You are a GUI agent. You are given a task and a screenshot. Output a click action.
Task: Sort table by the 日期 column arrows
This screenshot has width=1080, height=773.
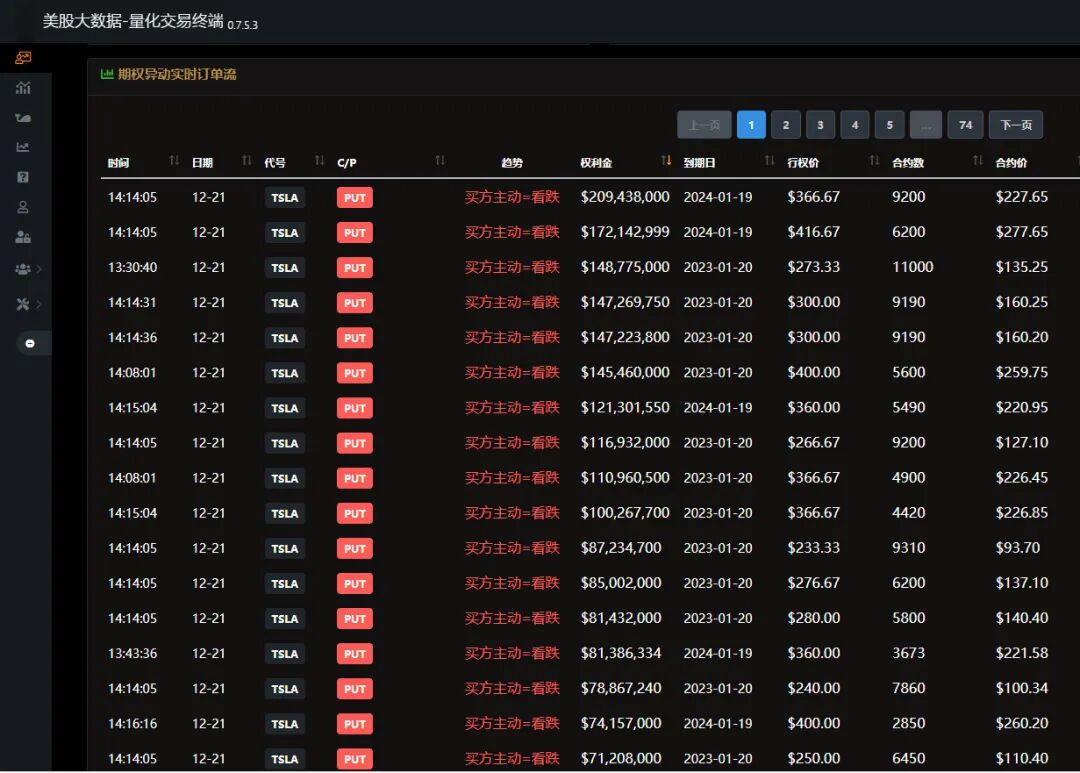pos(247,161)
